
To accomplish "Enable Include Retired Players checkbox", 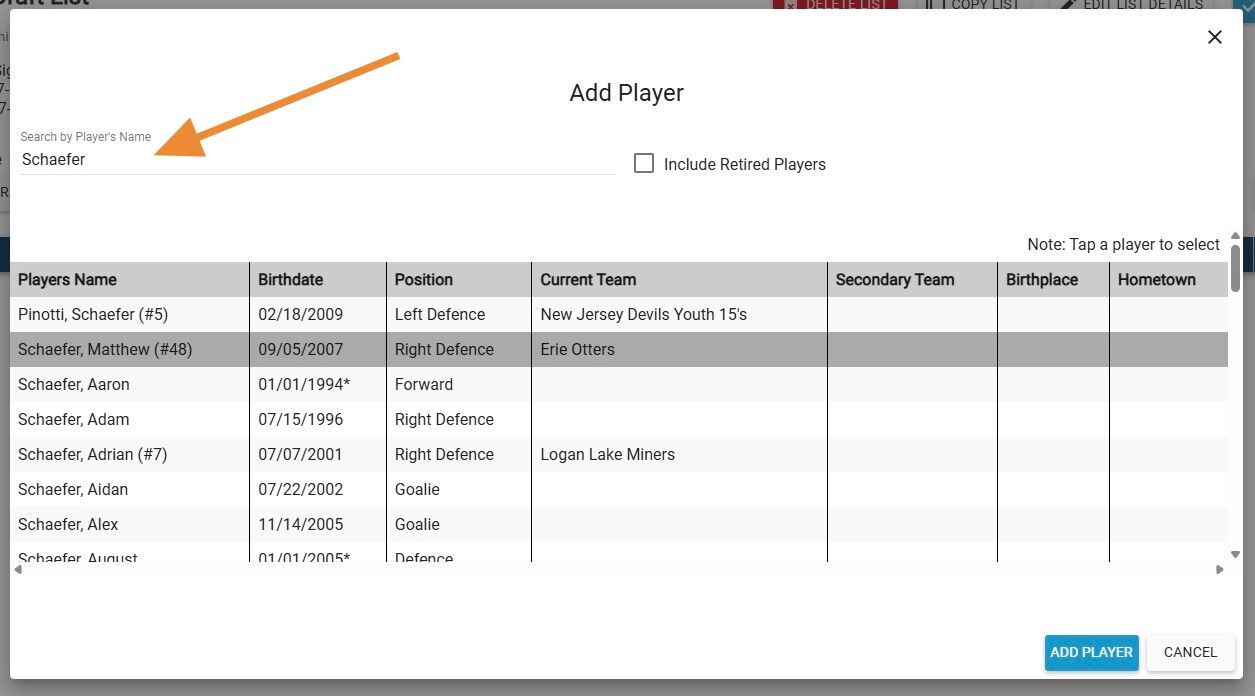I will pyautogui.click(x=644, y=163).
